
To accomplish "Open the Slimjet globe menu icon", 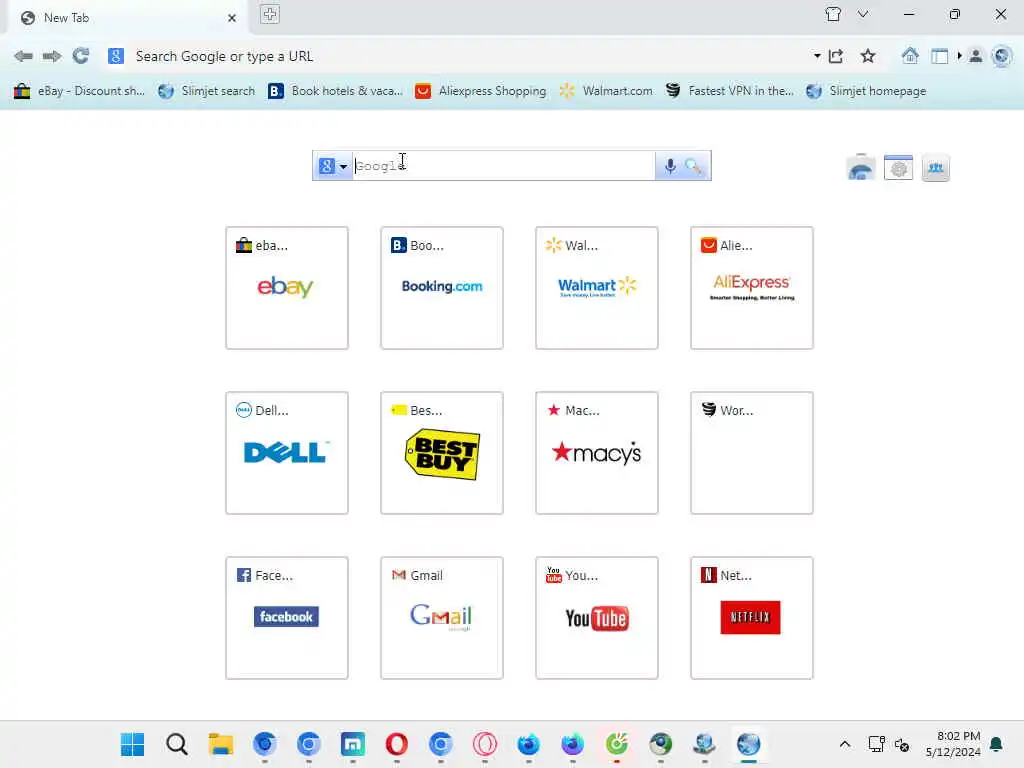I will click(1002, 56).
